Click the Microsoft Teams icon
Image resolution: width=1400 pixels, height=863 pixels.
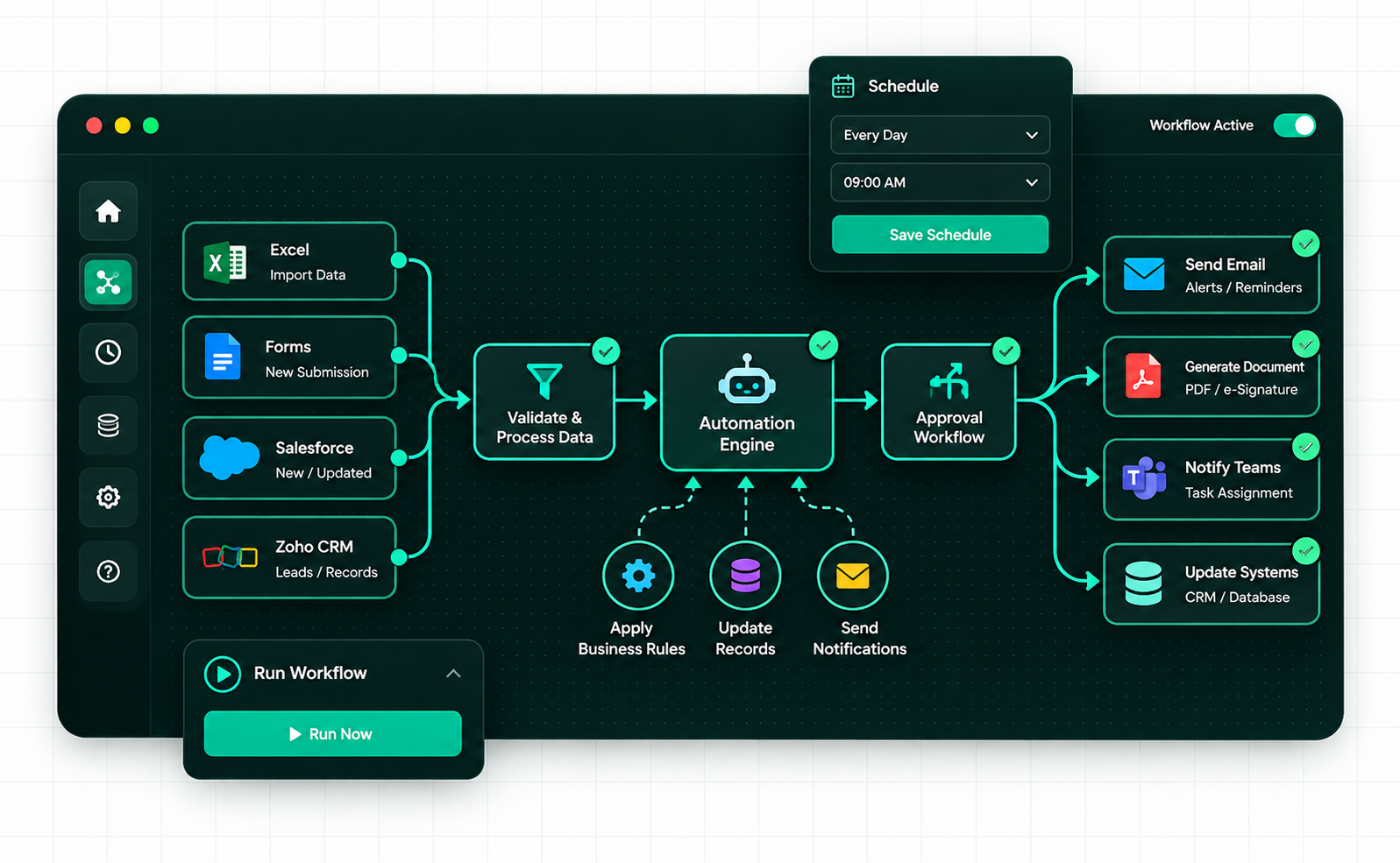[1144, 478]
